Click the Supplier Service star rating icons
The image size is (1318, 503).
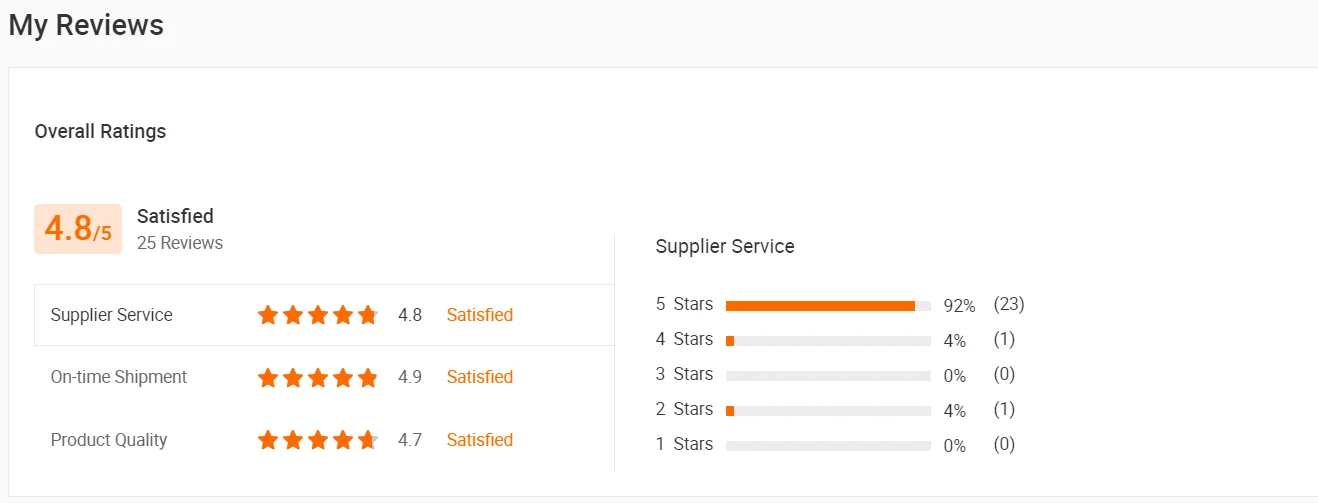coord(318,315)
